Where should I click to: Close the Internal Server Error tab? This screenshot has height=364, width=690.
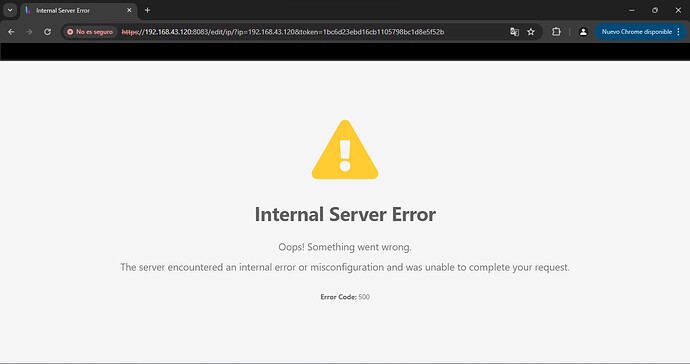(129, 10)
